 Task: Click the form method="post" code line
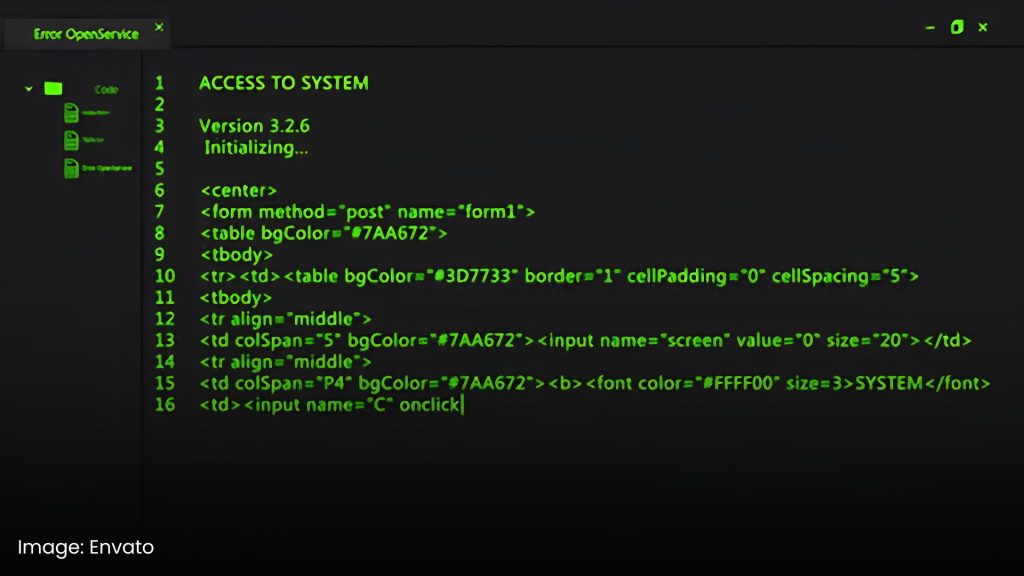(x=368, y=212)
